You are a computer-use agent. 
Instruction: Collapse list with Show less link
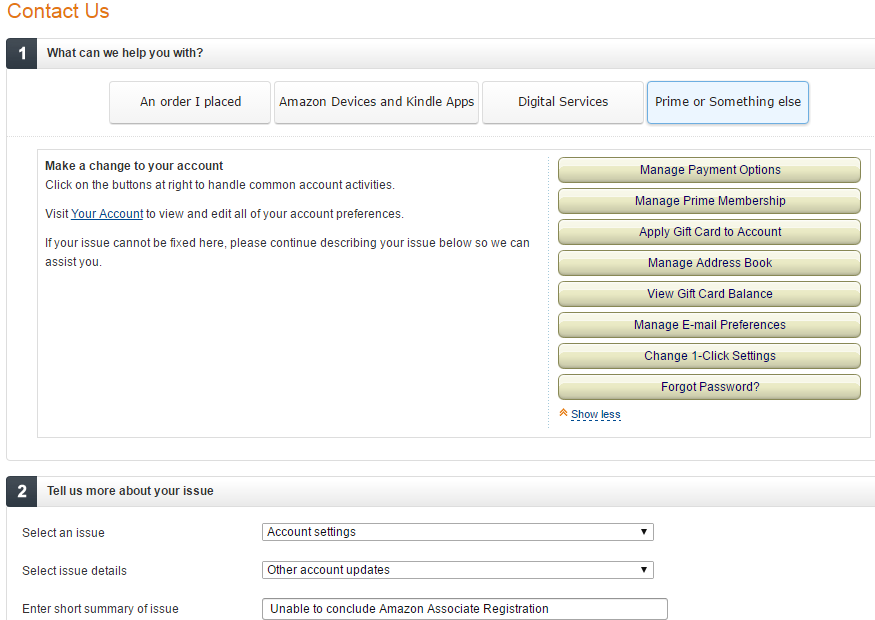[595, 415]
